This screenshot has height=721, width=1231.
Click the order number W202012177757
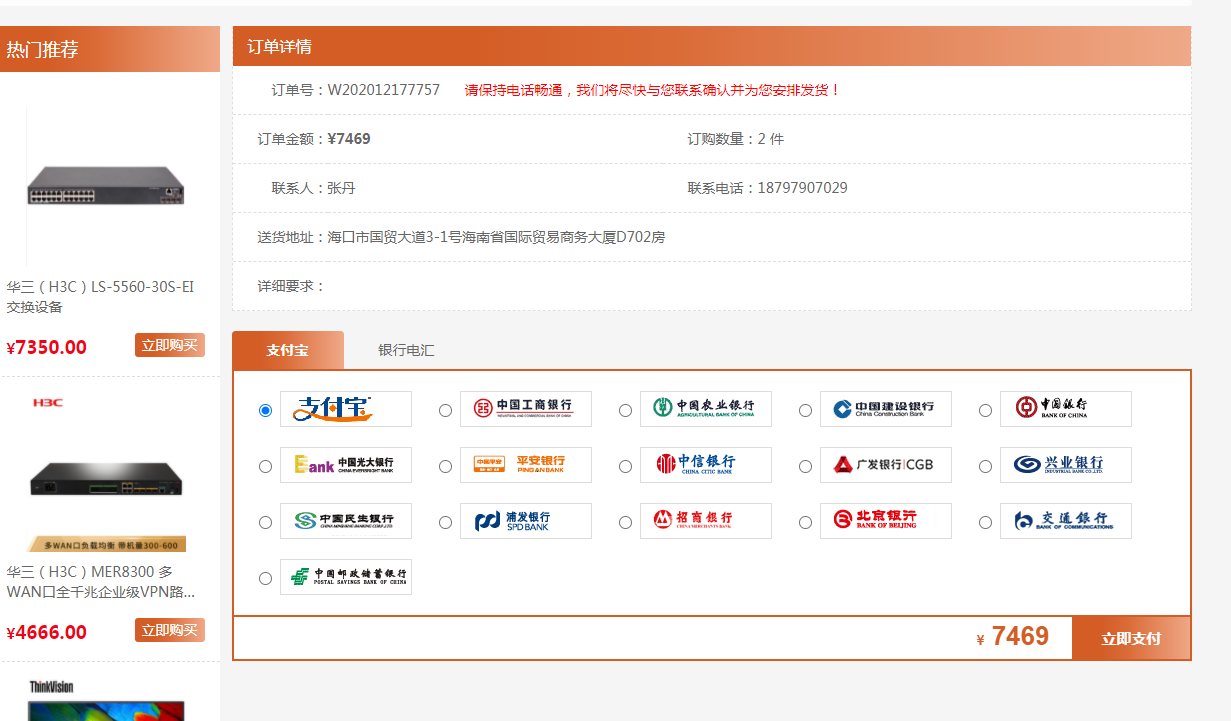[x=384, y=90]
